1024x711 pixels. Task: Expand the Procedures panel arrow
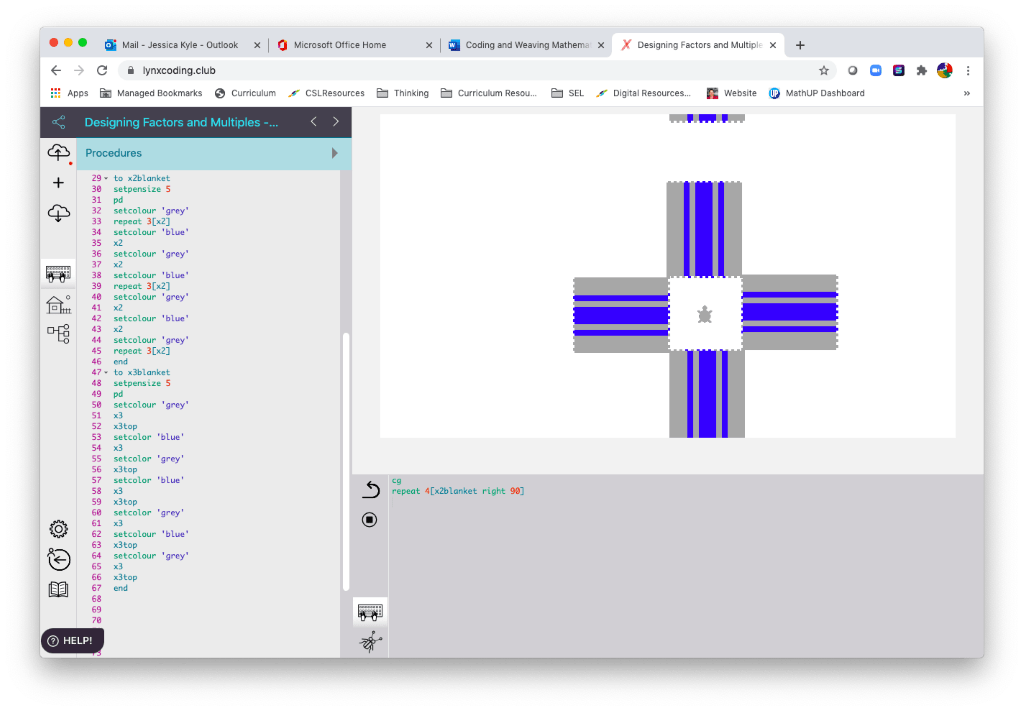(x=335, y=153)
